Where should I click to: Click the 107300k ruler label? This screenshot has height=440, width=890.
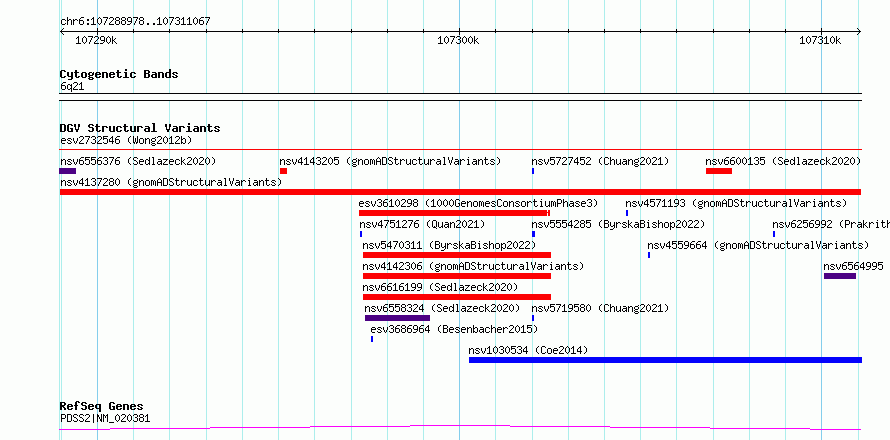coord(459,40)
